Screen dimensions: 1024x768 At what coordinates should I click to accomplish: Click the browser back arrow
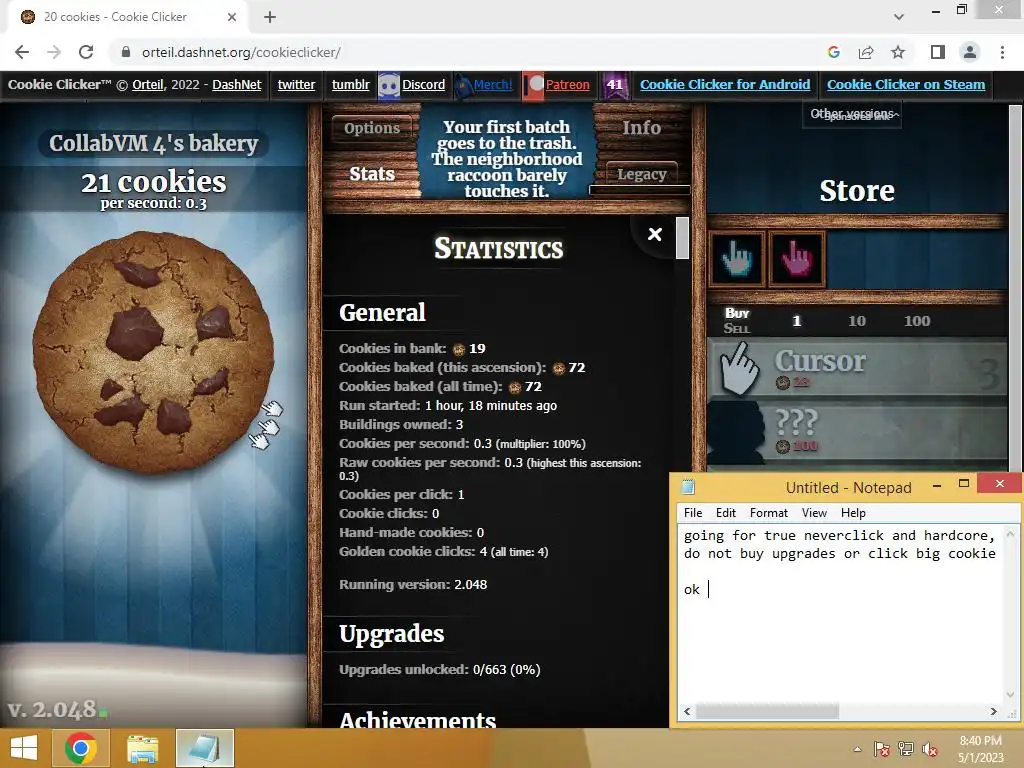(x=22, y=52)
